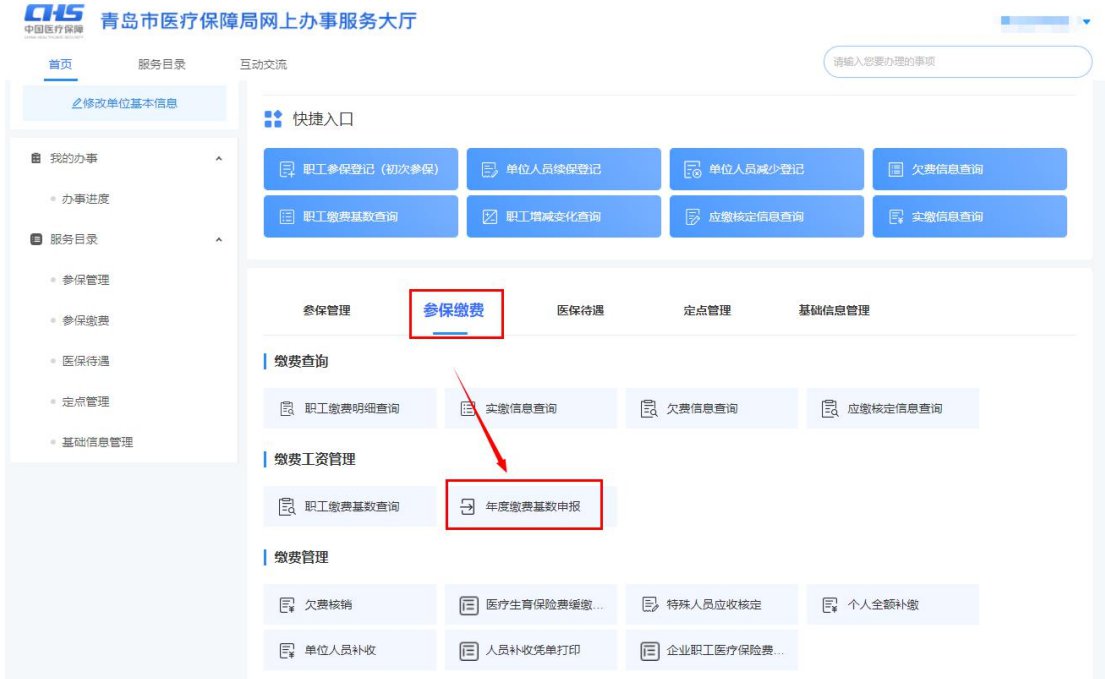This screenshot has width=1105, height=679.
Task: Select 基础信息管理 in the sidebar
Action: (97, 442)
